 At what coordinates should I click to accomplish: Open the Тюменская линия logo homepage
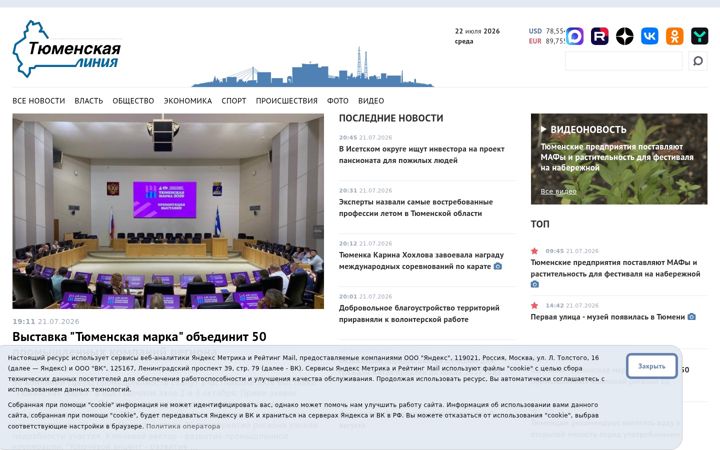pyautogui.click(x=67, y=49)
